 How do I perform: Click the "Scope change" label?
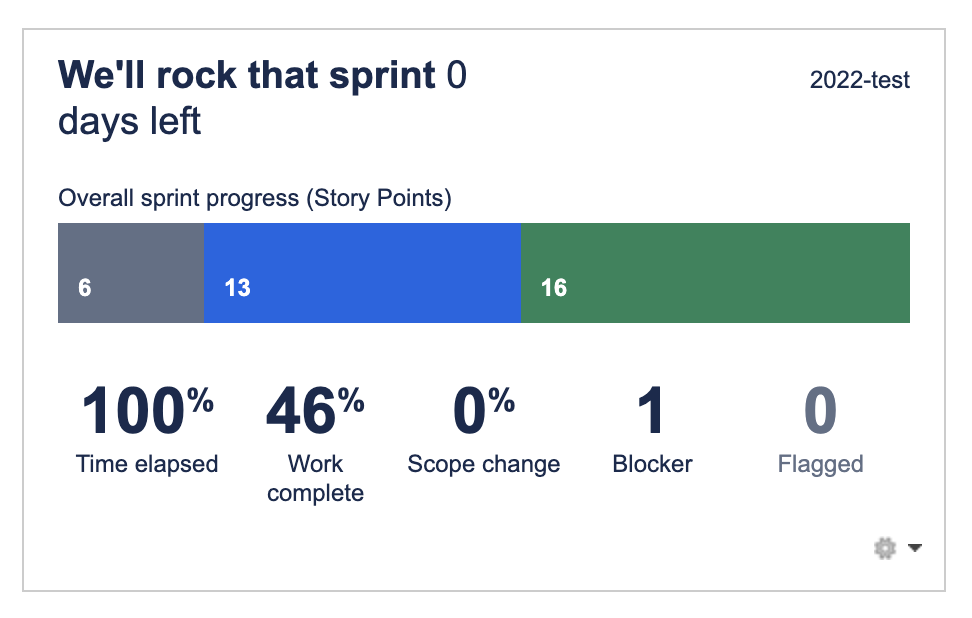483,464
